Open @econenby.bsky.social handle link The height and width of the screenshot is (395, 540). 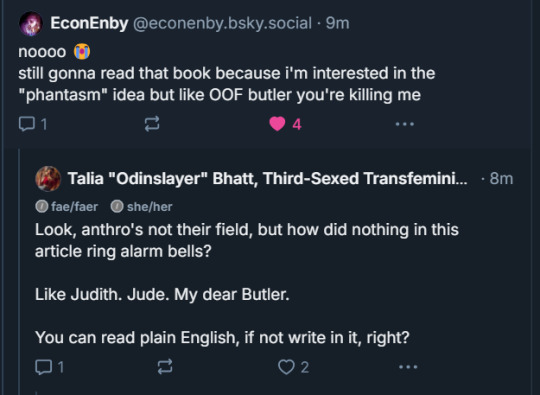tap(222, 23)
